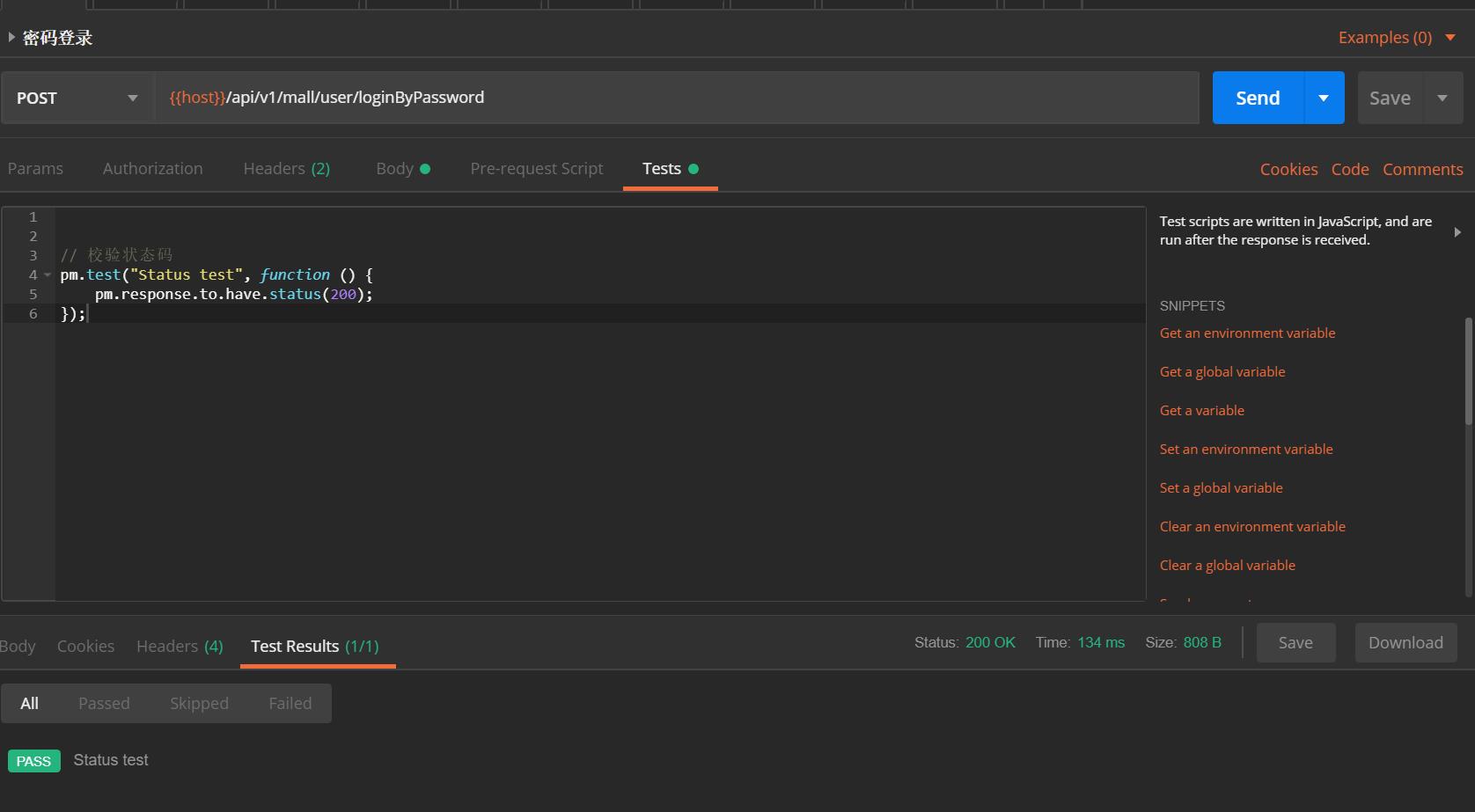This screenshot has height=812, width=1475.
Task: Click the Save request button
Action: (x=1390, y=98)
